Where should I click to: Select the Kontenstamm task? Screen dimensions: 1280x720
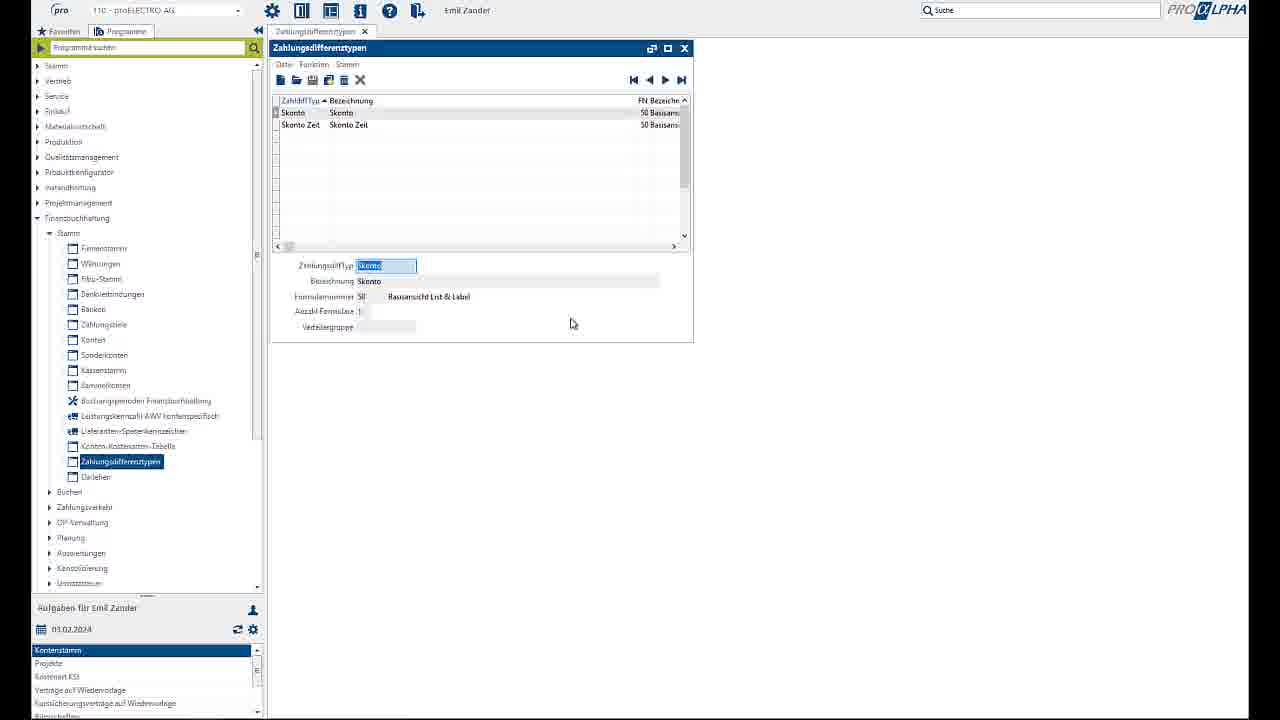point(141,650)
